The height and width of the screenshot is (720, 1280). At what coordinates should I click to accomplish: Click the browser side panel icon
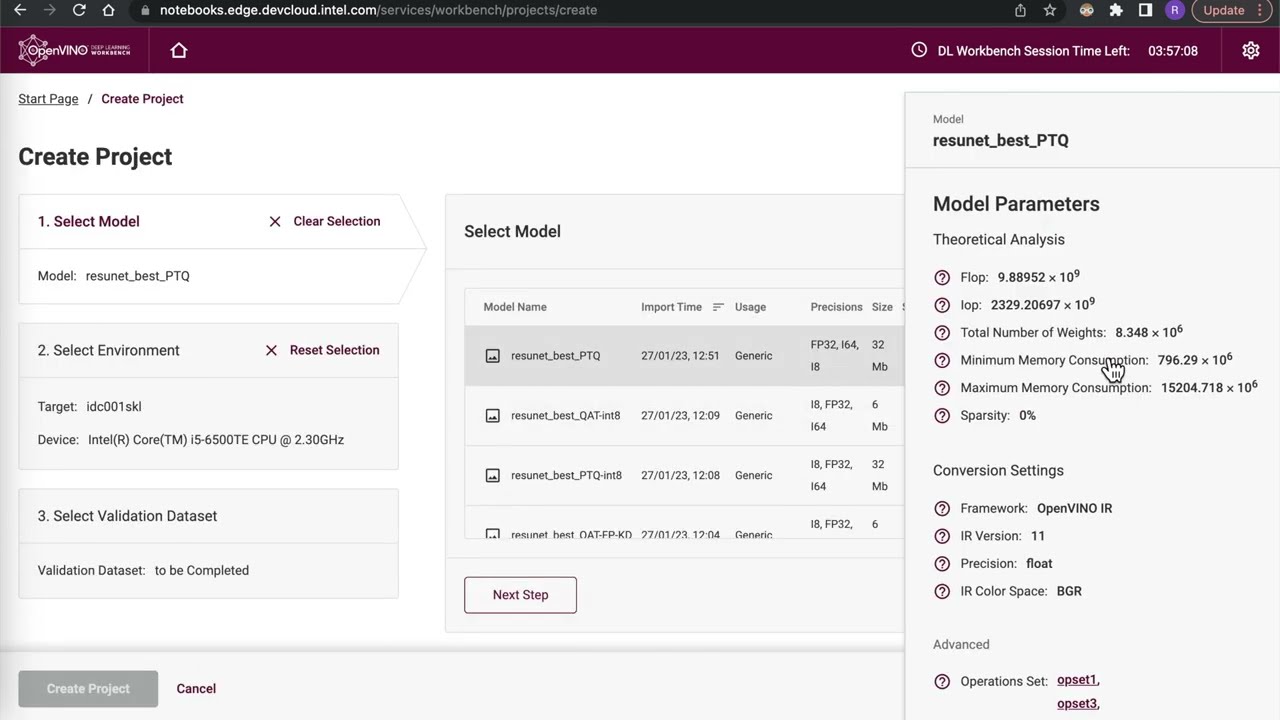coord(1145,10)
